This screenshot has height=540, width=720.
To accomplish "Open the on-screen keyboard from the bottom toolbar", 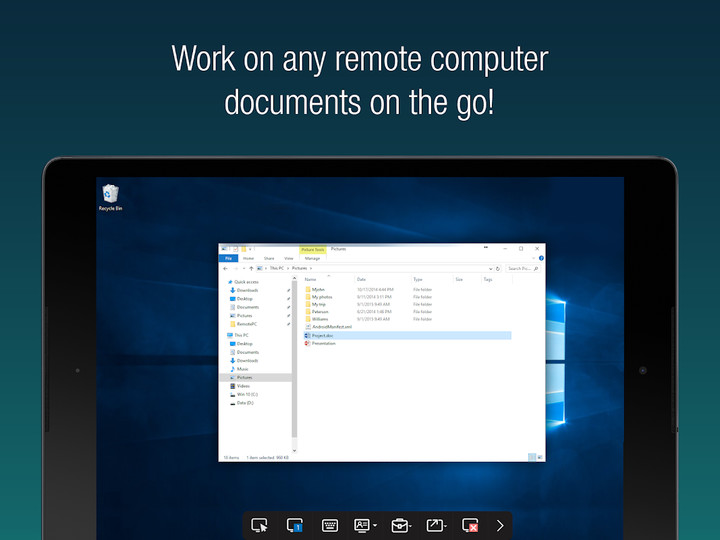I will point(330,525).
